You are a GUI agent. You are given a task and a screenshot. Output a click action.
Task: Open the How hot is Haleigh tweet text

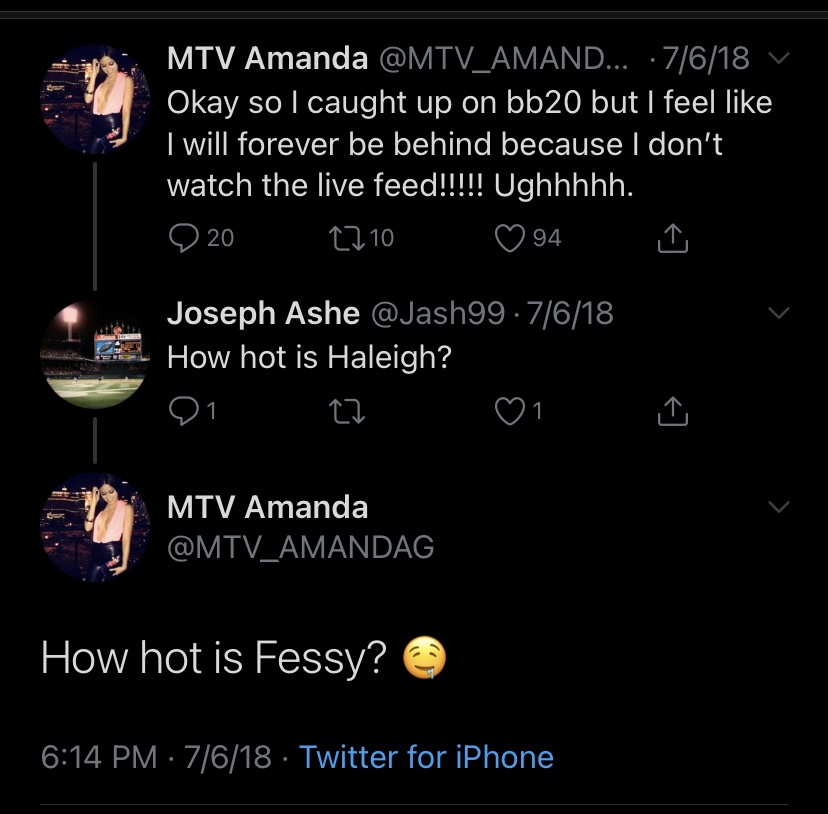tap(309, 358)
